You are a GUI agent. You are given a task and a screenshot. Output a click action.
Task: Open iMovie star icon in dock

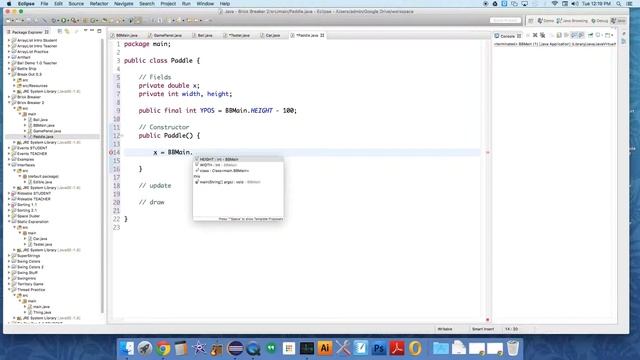(199, 348)
